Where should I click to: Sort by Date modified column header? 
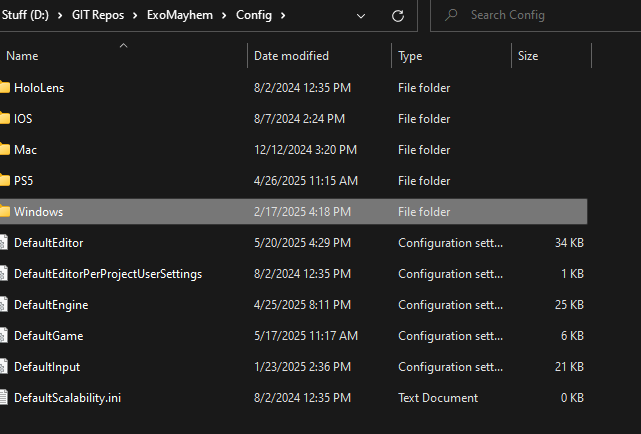pos(291,56)
